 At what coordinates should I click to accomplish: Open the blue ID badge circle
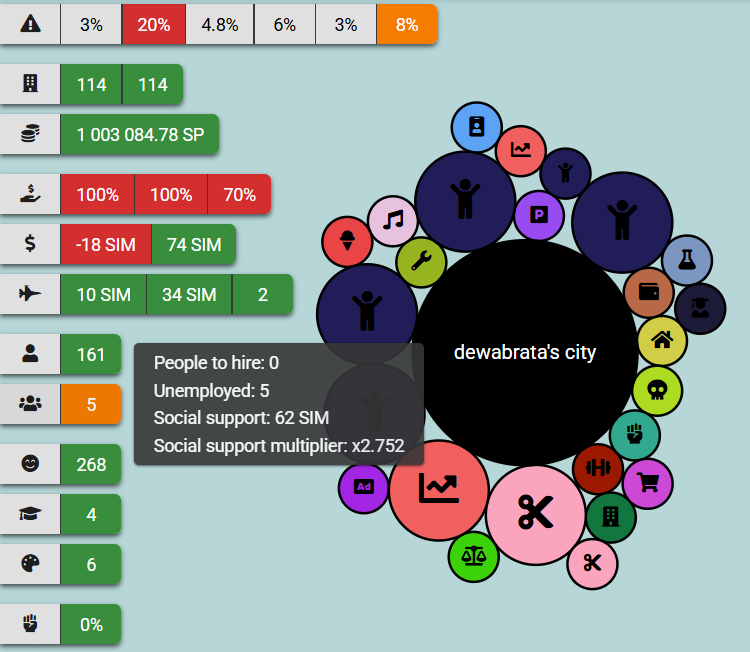(x=476, y=127)
